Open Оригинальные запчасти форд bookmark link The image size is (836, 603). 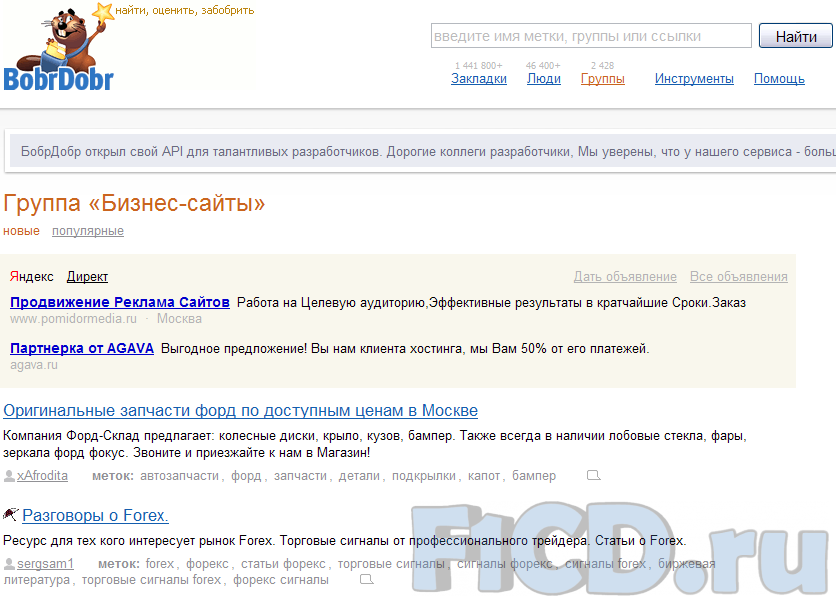240,411
